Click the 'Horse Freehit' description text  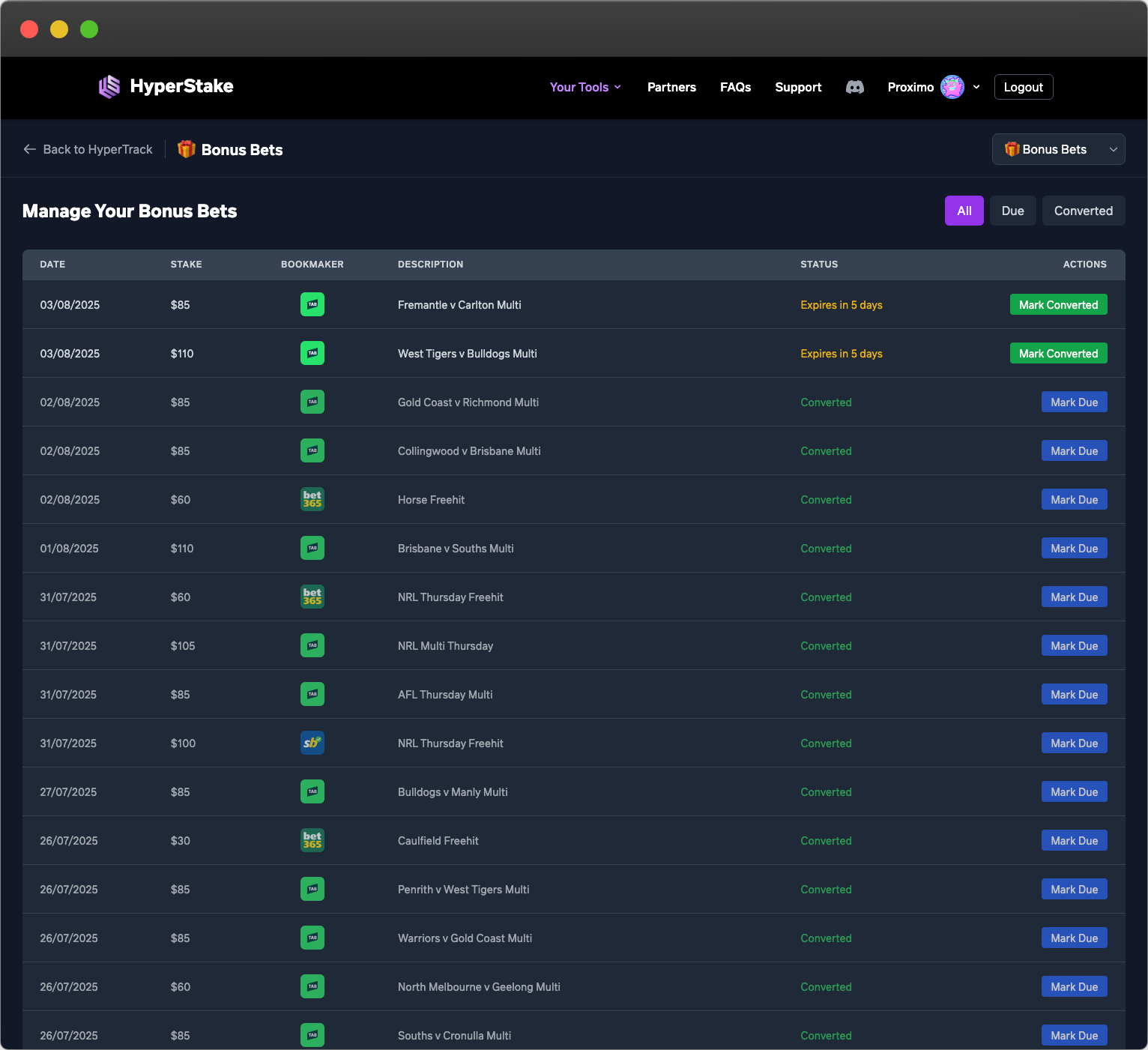coord(431,500)
